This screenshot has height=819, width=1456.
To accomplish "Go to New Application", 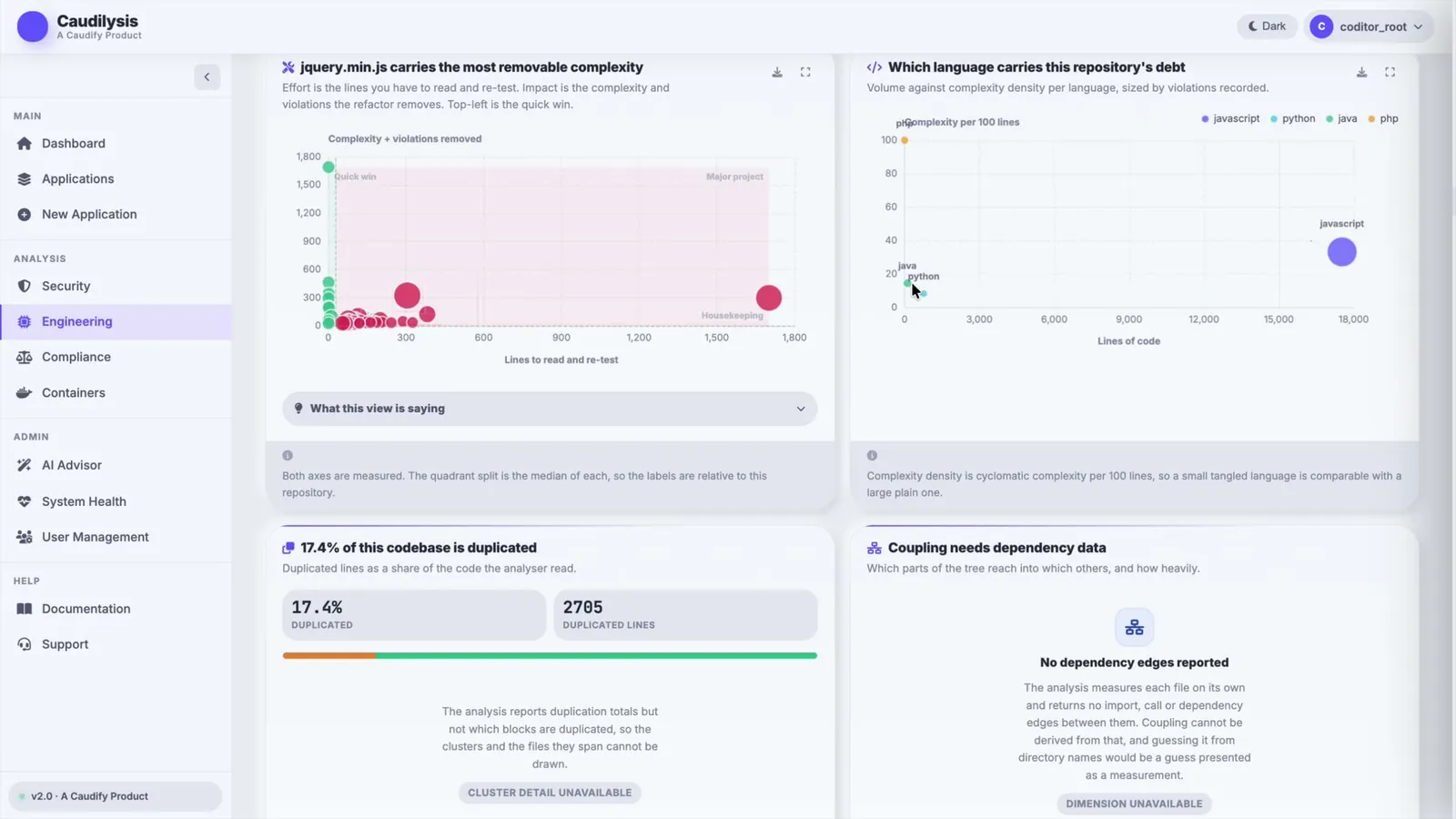I will pyautogui.click(x=116, y=215).
